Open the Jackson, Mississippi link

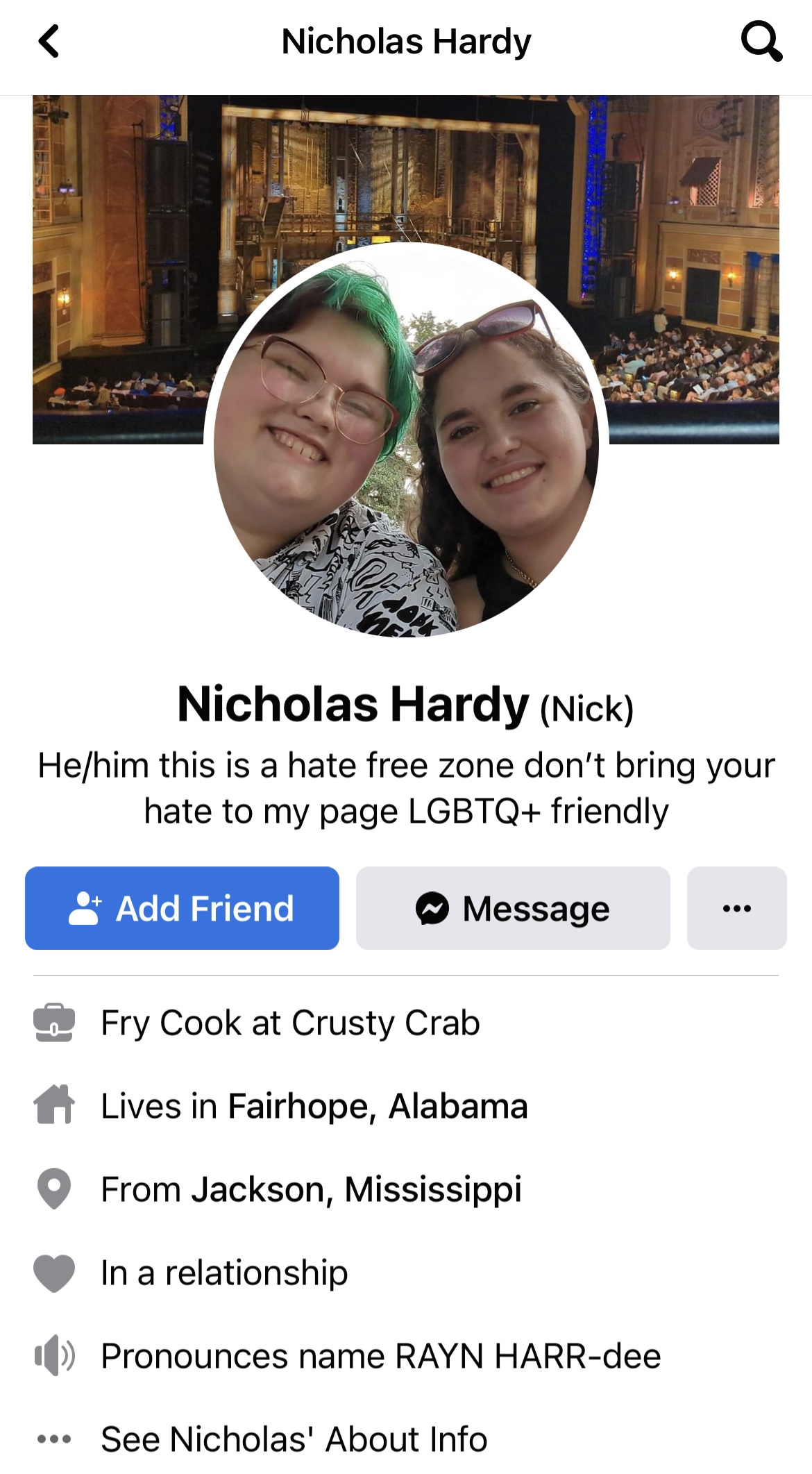pos(357,1189)
